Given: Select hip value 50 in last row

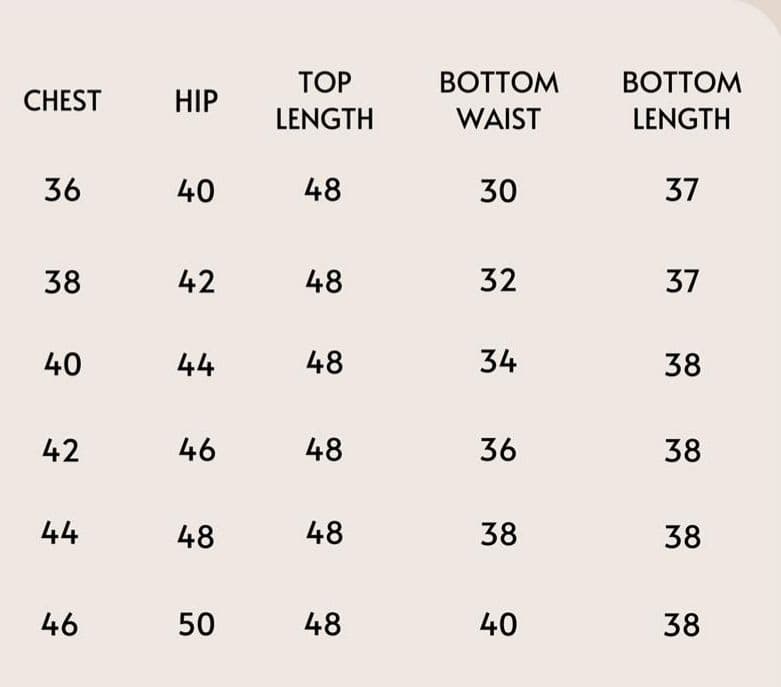Looking at the screenshot, I should click(196, 625).
